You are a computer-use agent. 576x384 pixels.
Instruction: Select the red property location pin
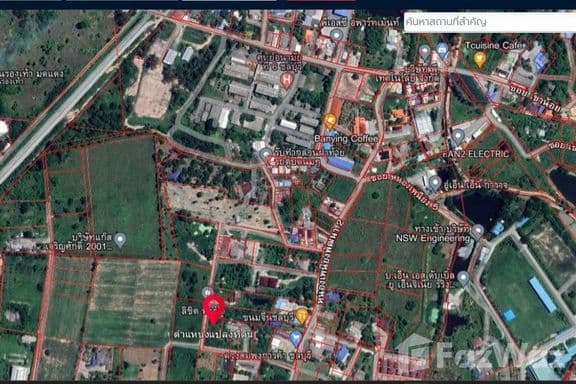(214, 309)
